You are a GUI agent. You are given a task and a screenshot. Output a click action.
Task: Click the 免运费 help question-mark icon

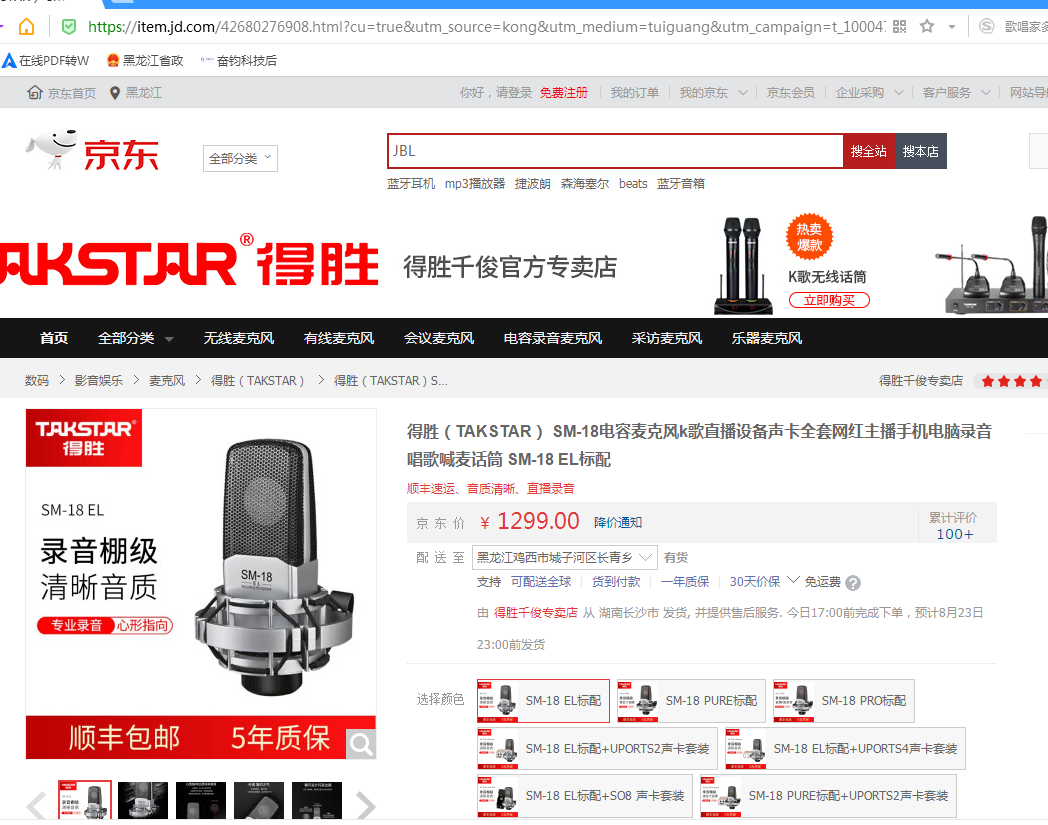tap(852, 583)
